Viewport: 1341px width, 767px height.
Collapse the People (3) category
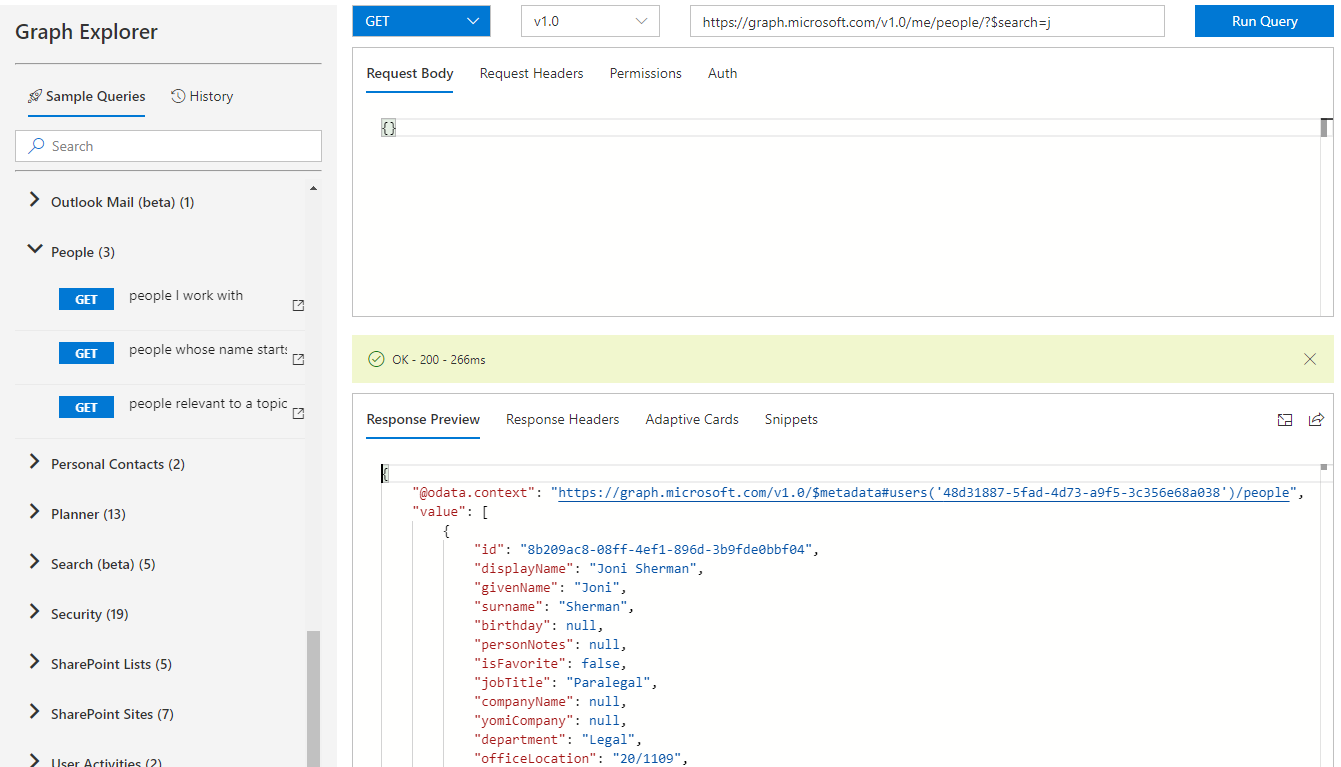click(x=35, y=250)
